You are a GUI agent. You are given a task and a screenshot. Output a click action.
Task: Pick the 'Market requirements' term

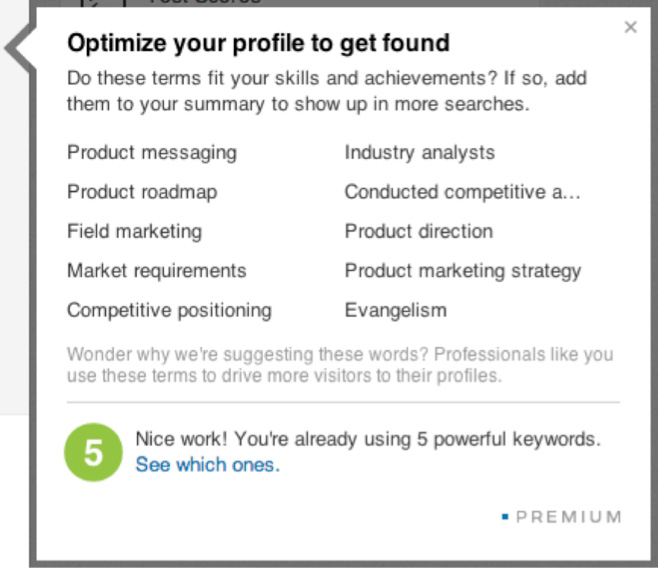[156, 271]
